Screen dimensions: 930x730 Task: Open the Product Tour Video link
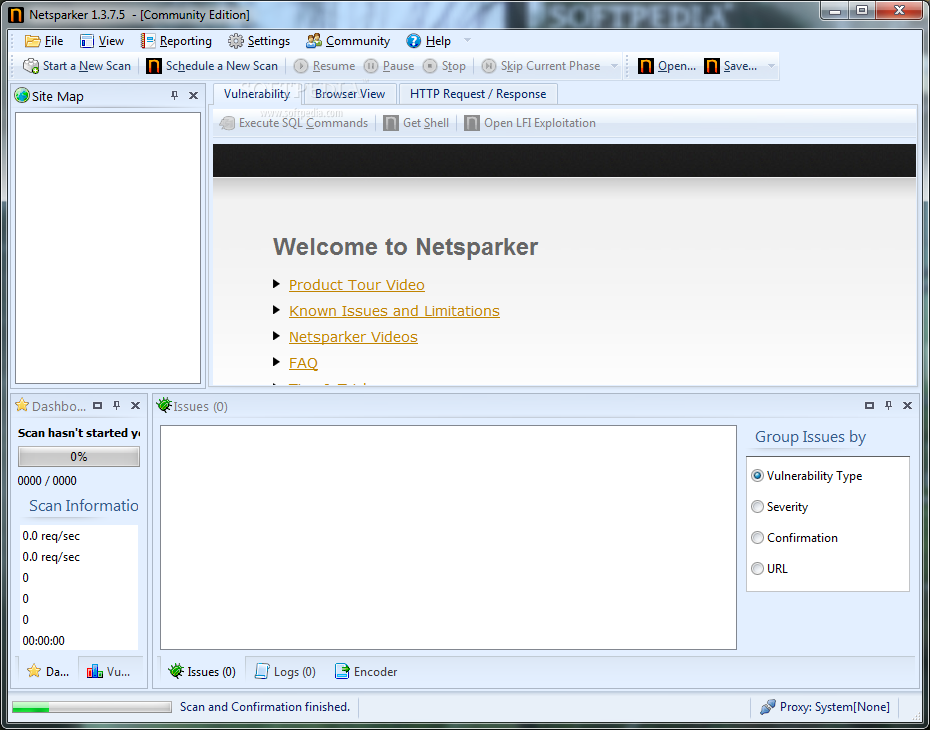[356, 285]
